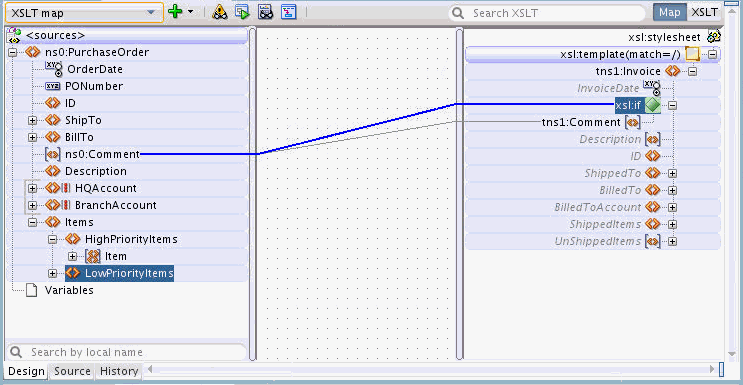Click the xsl:stylesheet icon at top right
743x385 pixels.
coord(714,37)
